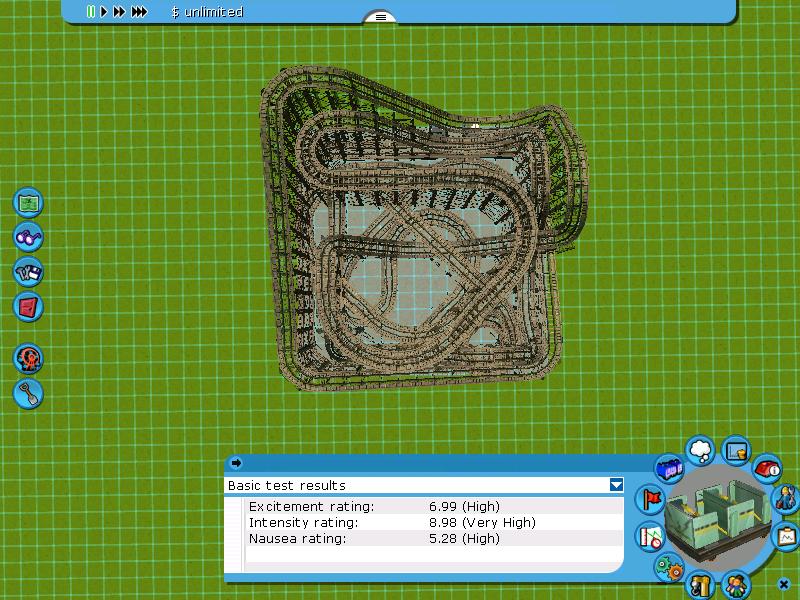Image resolution: width=800 pixels, height=600 pixels.
Task: Set game speed to normal play
Action: click(104, 11)
